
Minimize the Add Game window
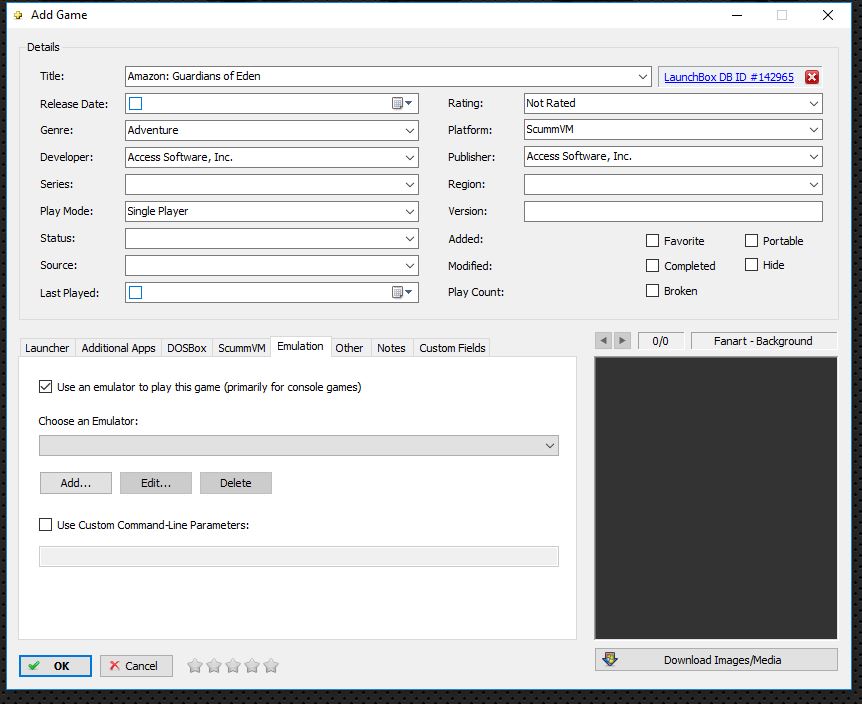[x=737, y=15]
